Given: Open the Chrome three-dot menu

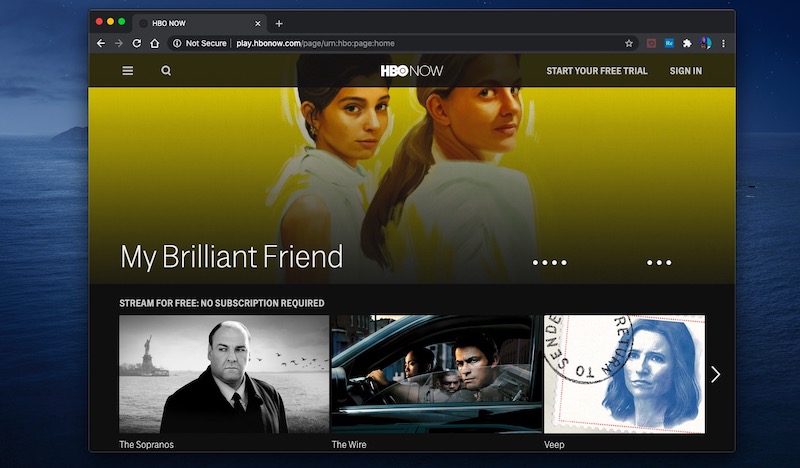Looking at the screenshot, I should [x=723, y=43].
